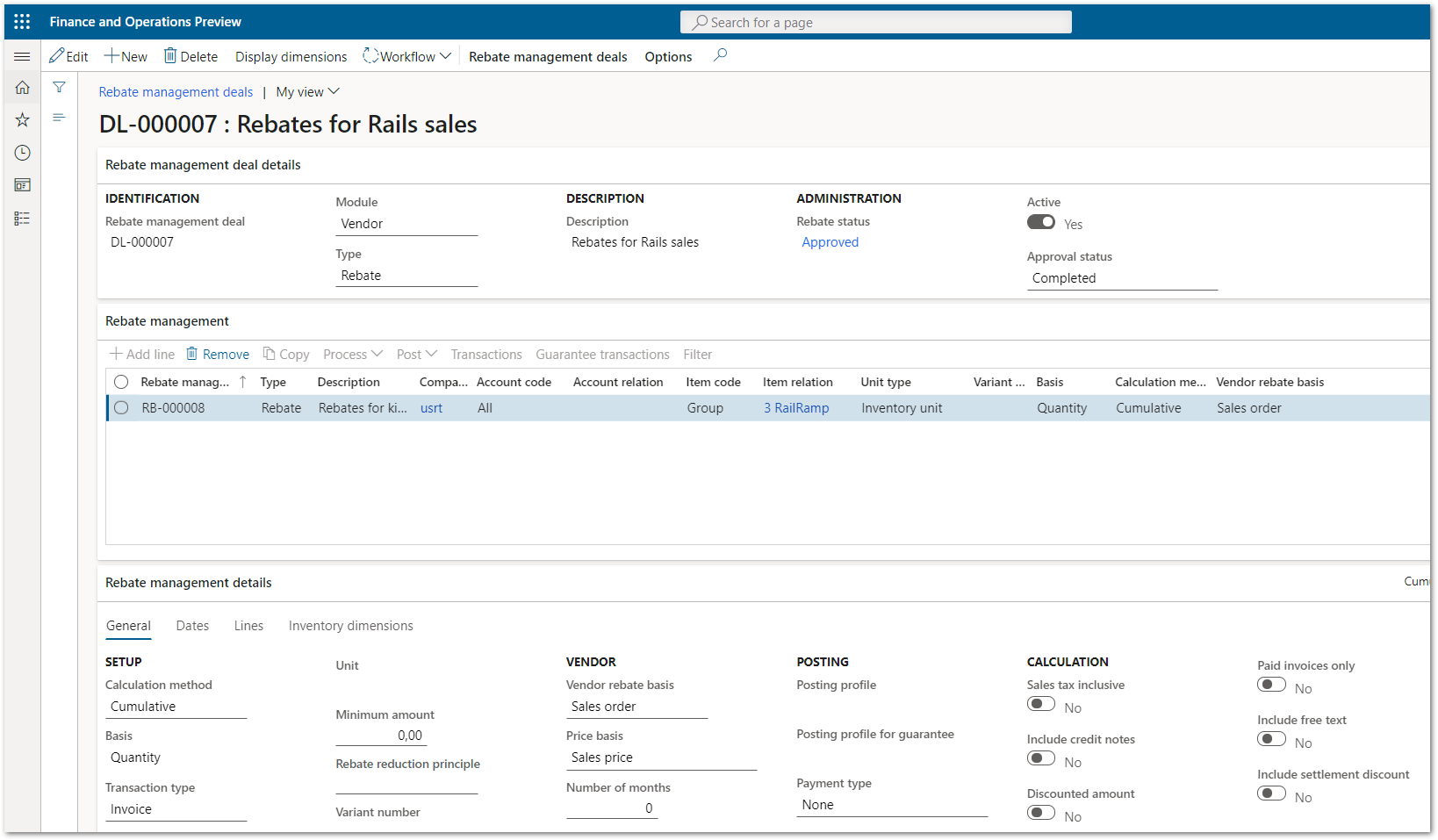This screenshot has width=1438, height=840.
Task: Click Remove line button
Action: (x=217, y=354)
